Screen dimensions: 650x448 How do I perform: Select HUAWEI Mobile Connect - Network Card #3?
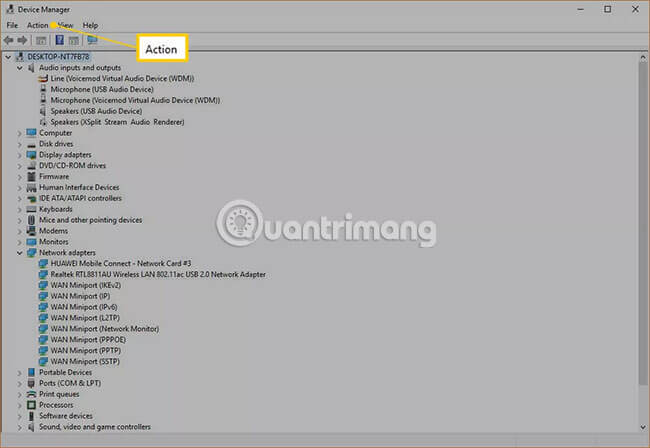click(121, 263)
